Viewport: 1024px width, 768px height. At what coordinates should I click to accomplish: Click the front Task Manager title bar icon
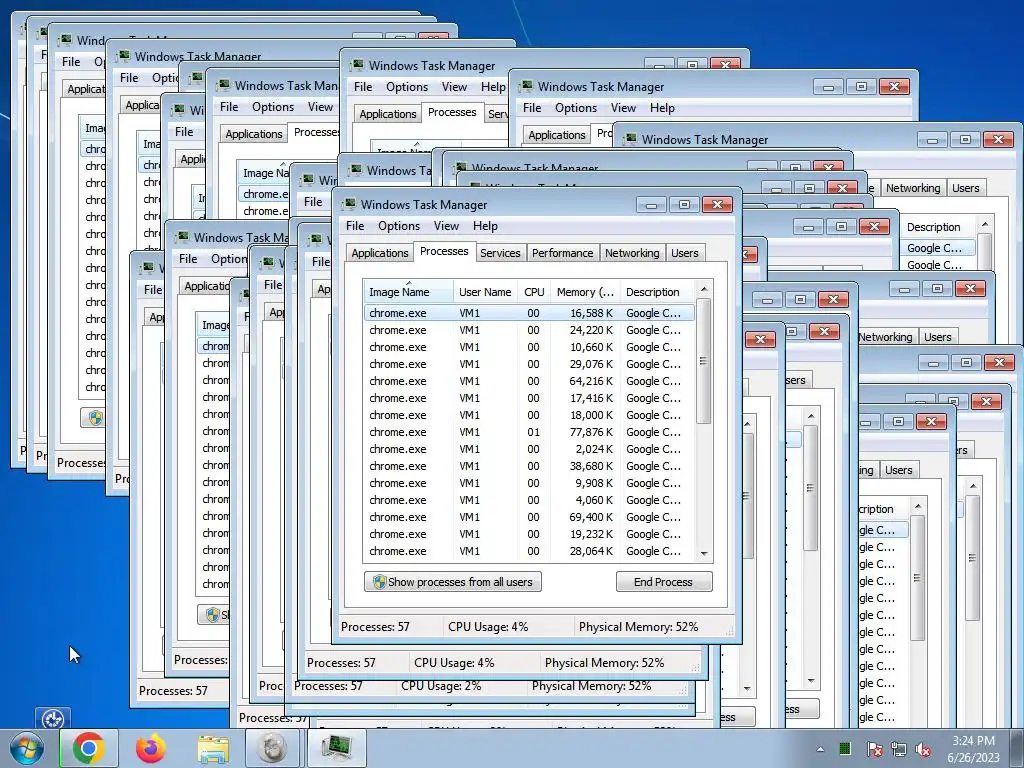pyautogui.click(x=350, y=204)
